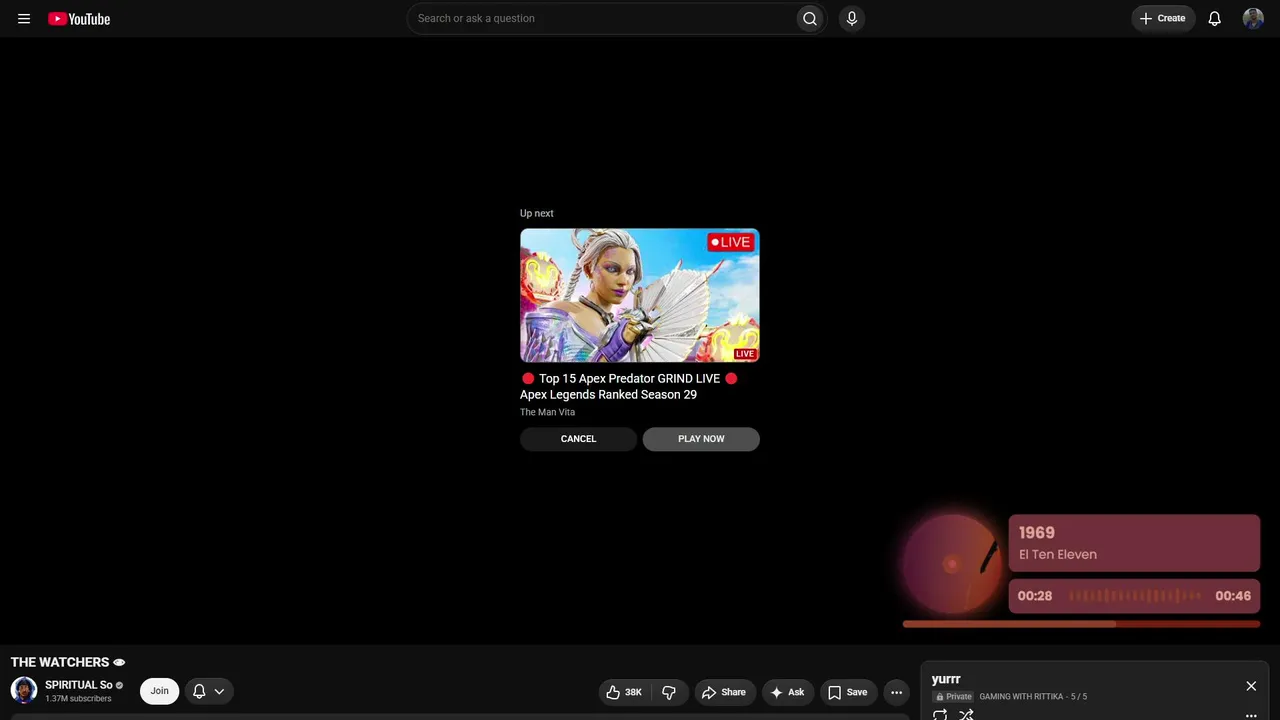This screenshot has height=720, width=1280.
Task: Open the Ask AI assistant
Action: tap(788, 692)
